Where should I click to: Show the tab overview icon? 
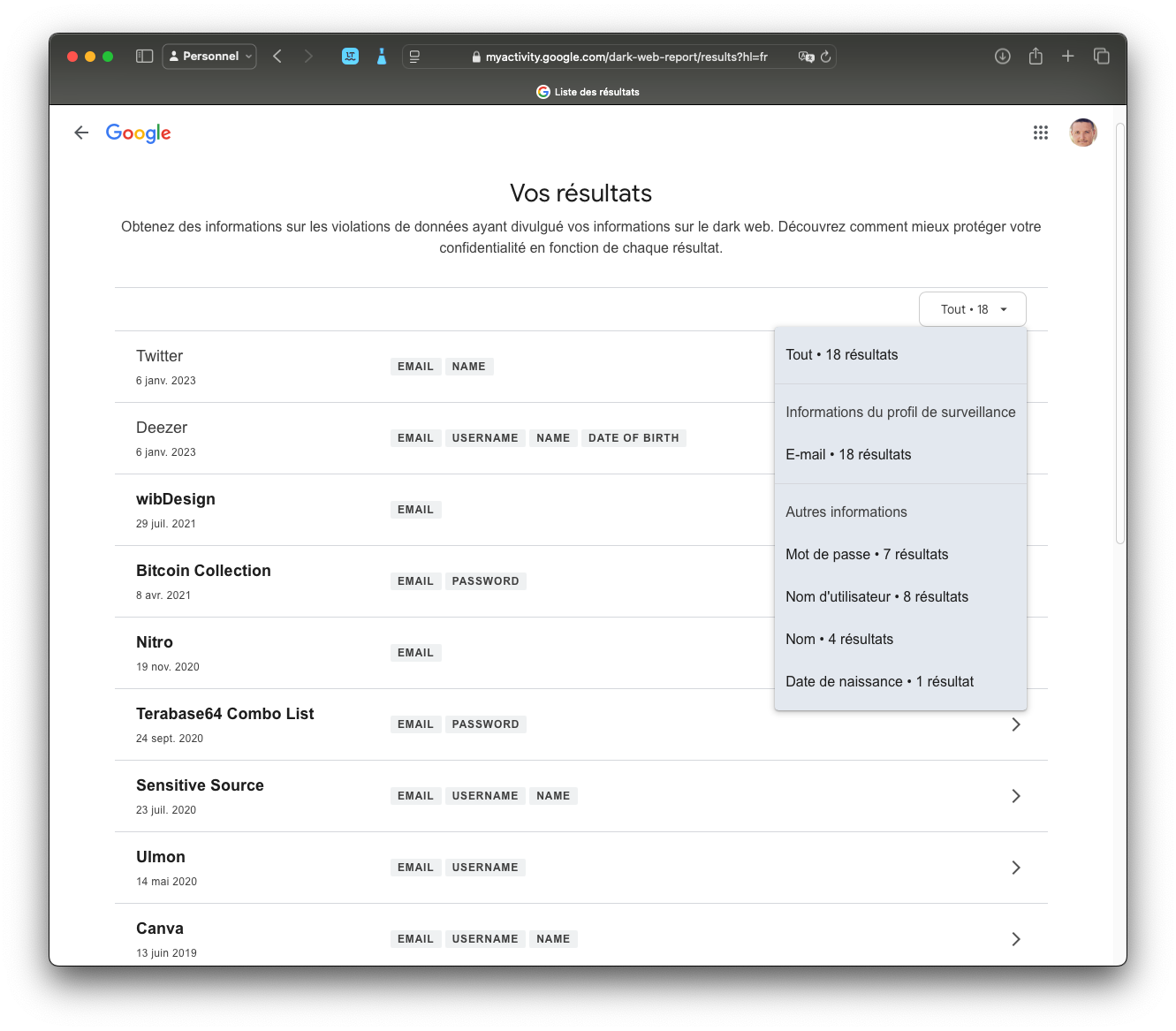point(1101,57)
